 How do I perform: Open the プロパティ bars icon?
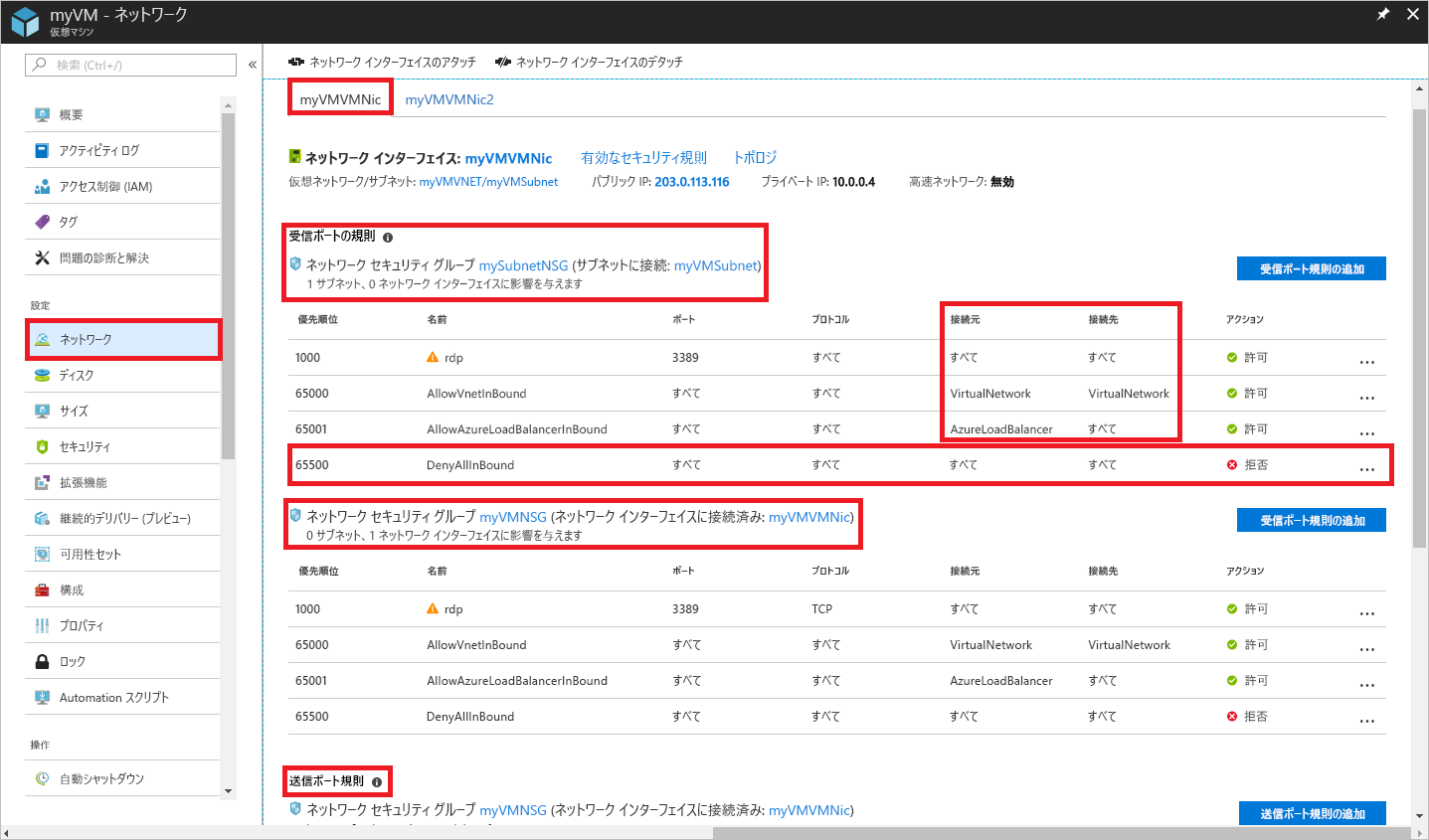coord(42,625)
